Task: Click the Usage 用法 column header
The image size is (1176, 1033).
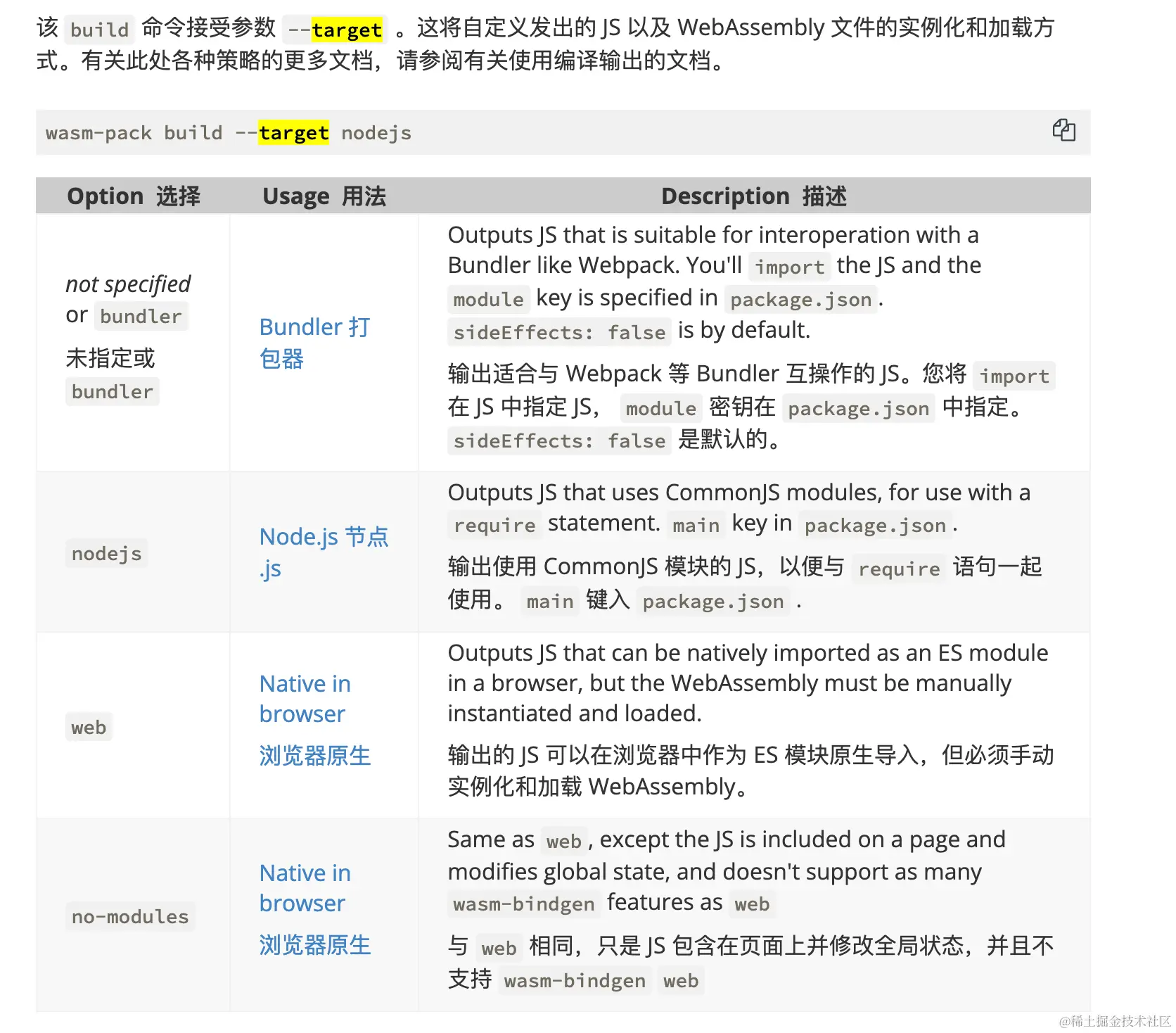Action: 324,196
